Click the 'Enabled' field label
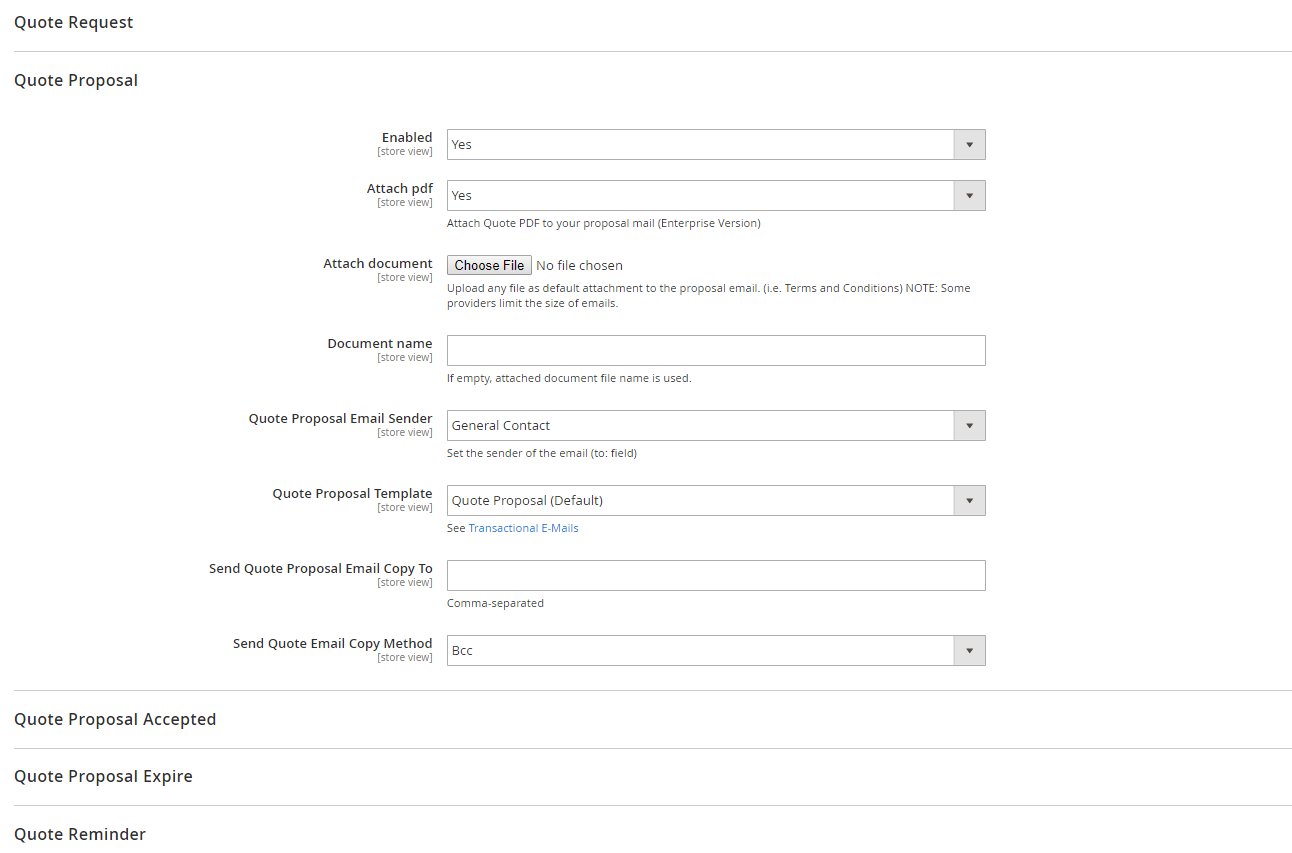Screen dimensions: 1292x853 407,138
